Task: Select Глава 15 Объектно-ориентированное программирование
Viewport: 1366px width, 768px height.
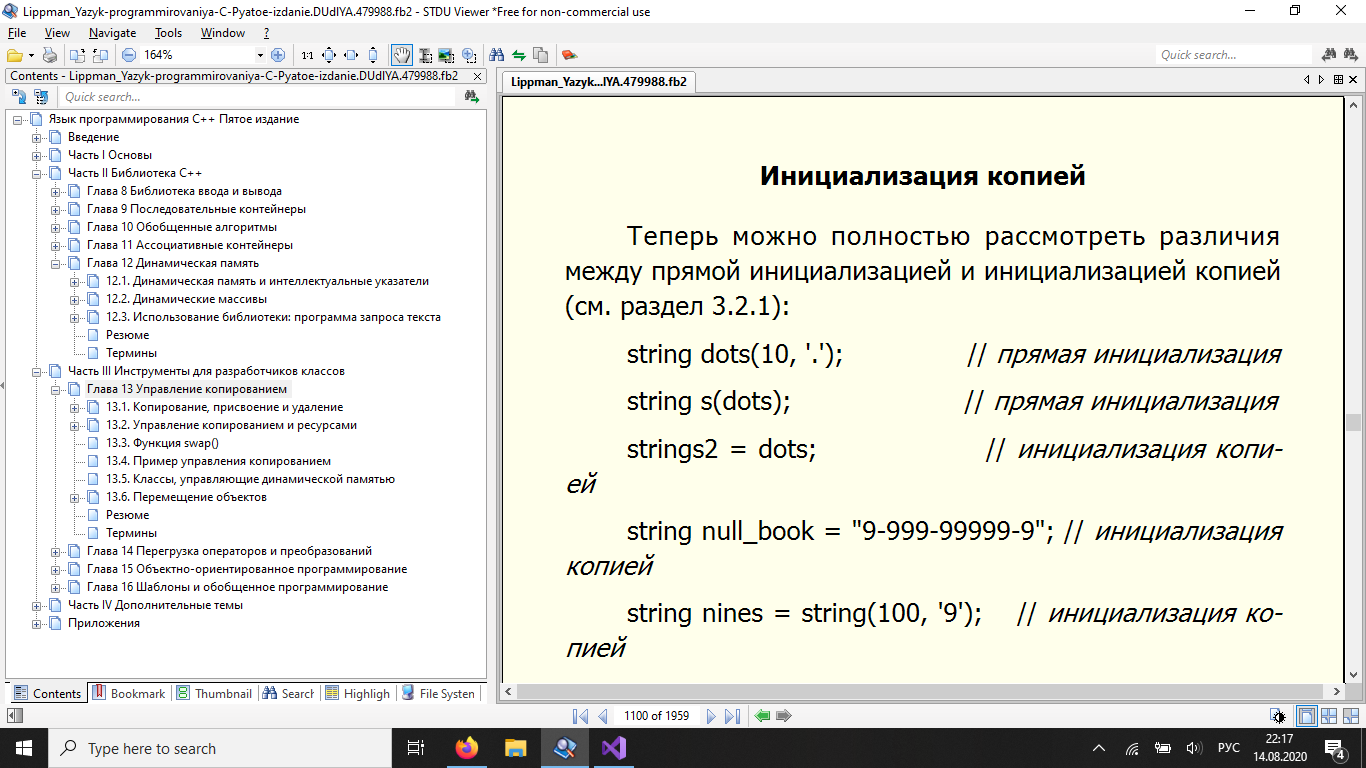Action: pyautogui.click(x=247, y=569)
